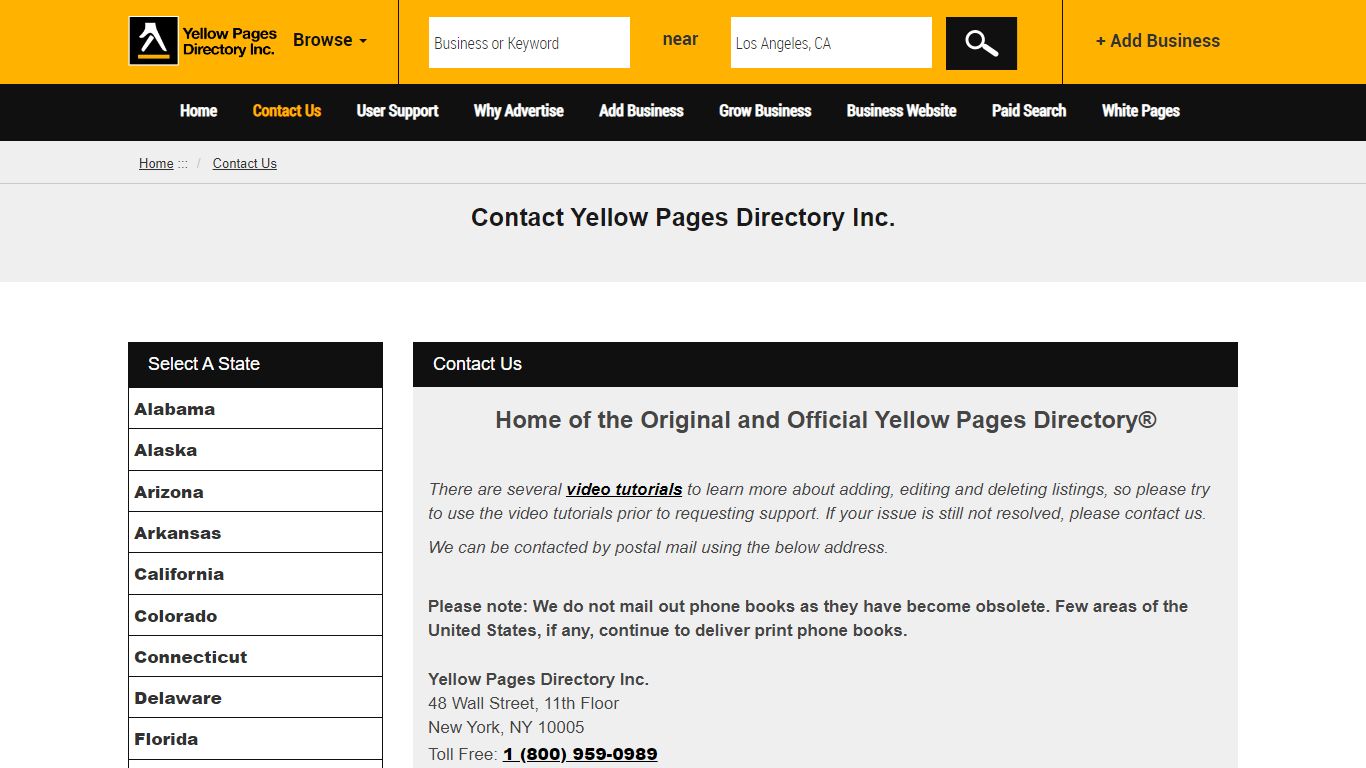The height and width of the screenshot is (768, 1366).
Task: Click the Contact Yellow Pages Directory Inc. title
Action: click(x=683, y=217)
